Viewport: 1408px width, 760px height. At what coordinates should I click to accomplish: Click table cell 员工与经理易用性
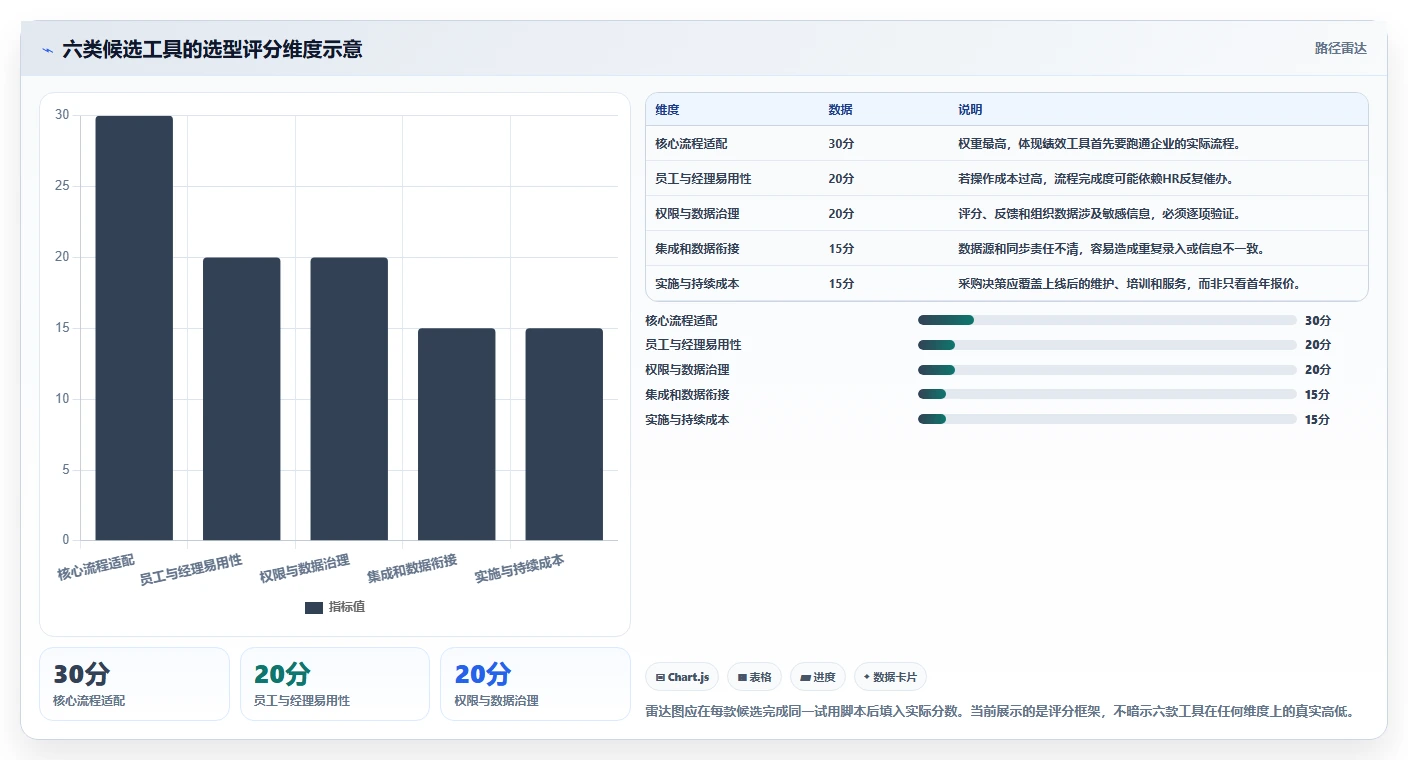(x=703, y=179)
